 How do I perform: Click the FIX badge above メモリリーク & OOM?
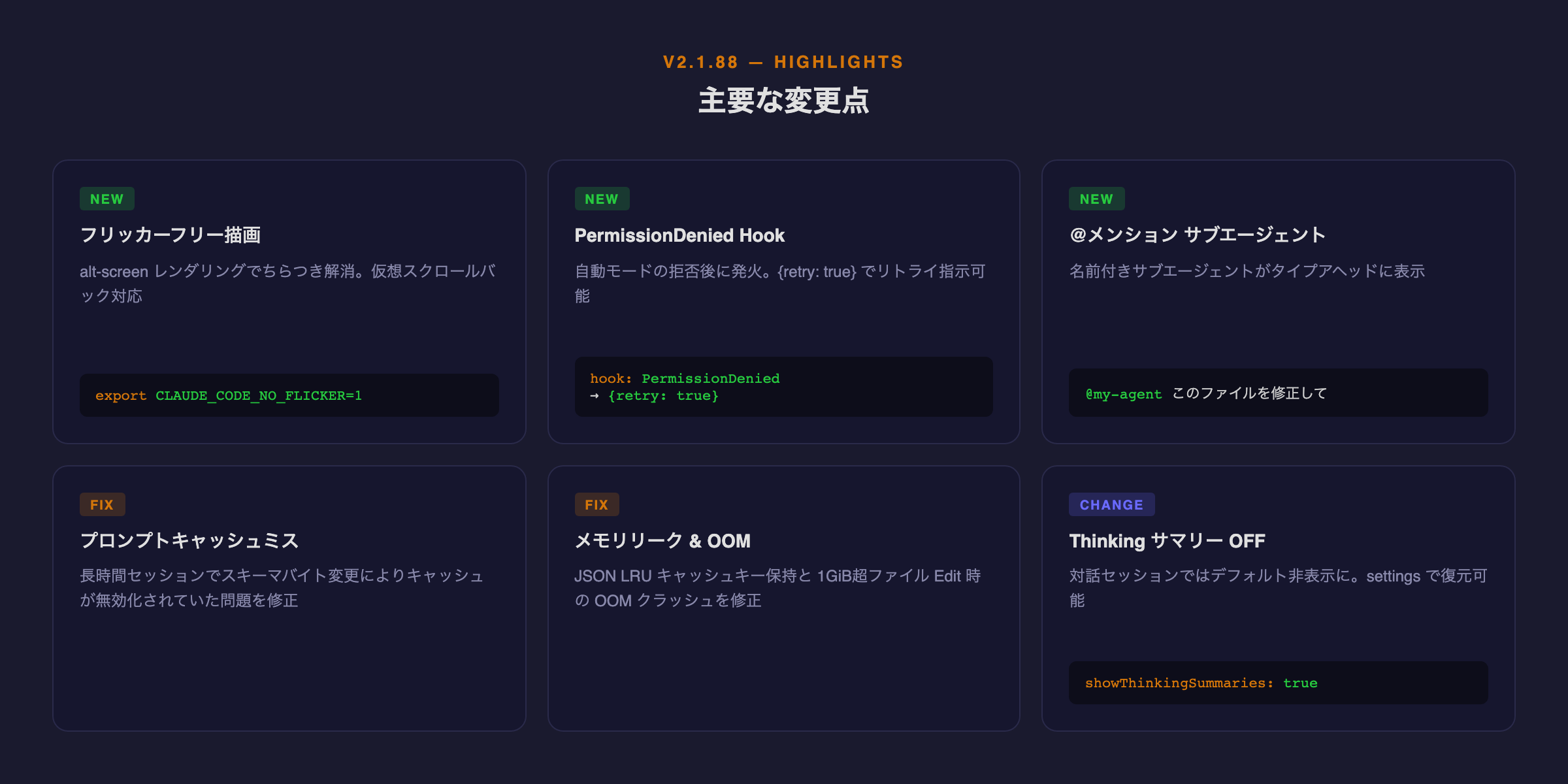596,505
